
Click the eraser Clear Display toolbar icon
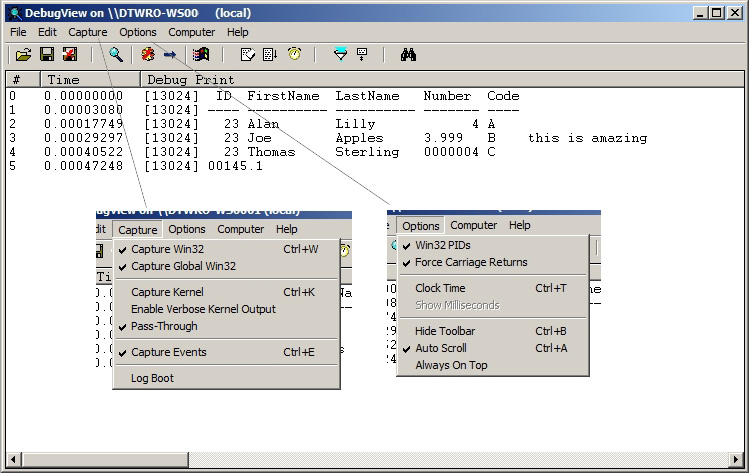[247, 54]
